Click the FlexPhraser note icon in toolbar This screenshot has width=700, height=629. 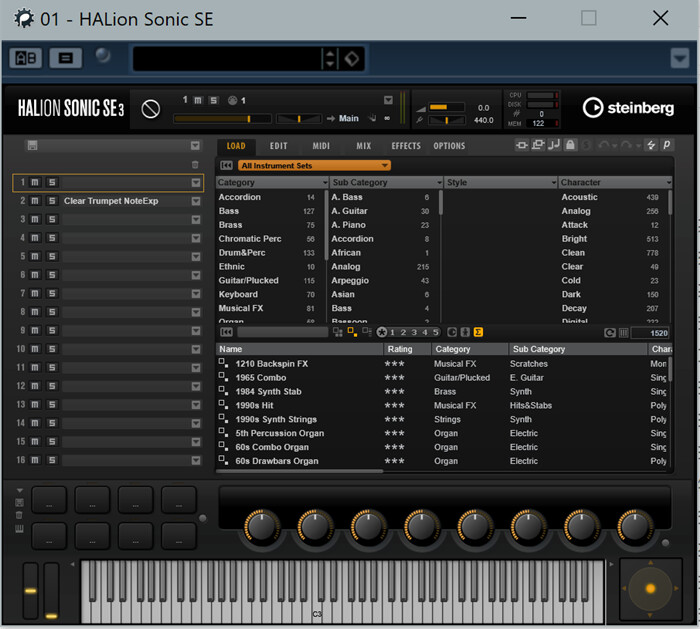[x=554, y=145]
